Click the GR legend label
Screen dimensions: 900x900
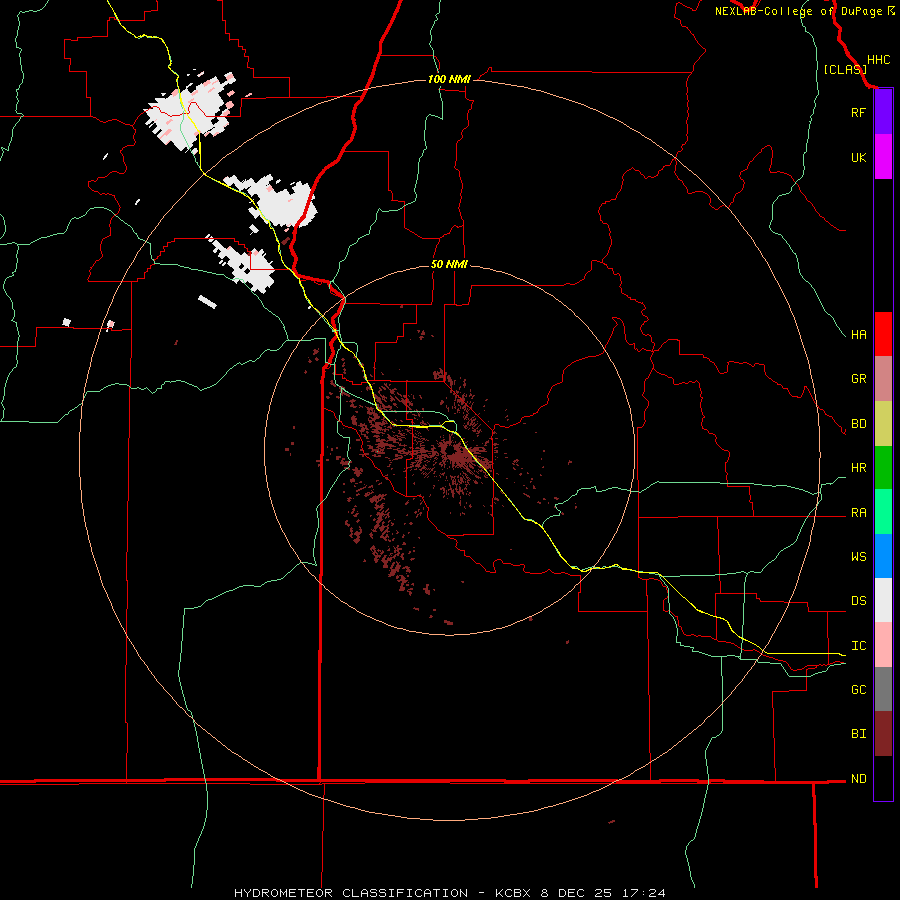858,379
